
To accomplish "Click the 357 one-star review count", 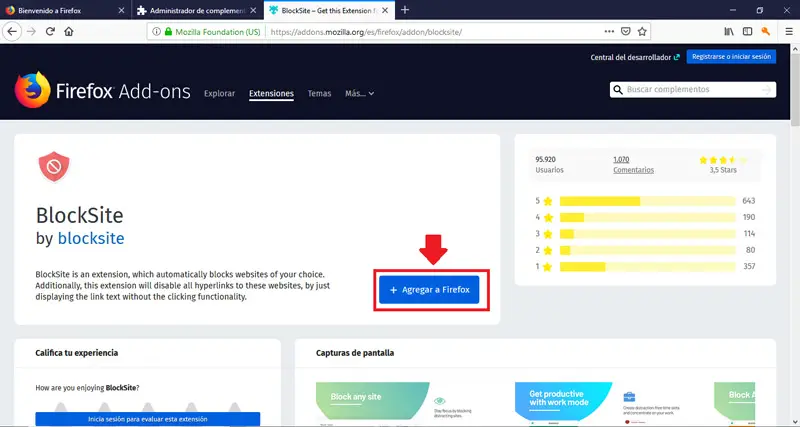I will coord(748,266).
